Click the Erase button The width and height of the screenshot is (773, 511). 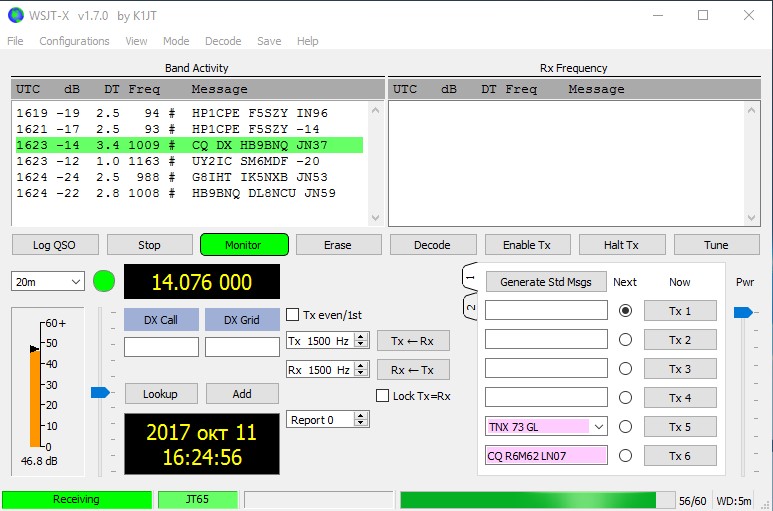338,245
